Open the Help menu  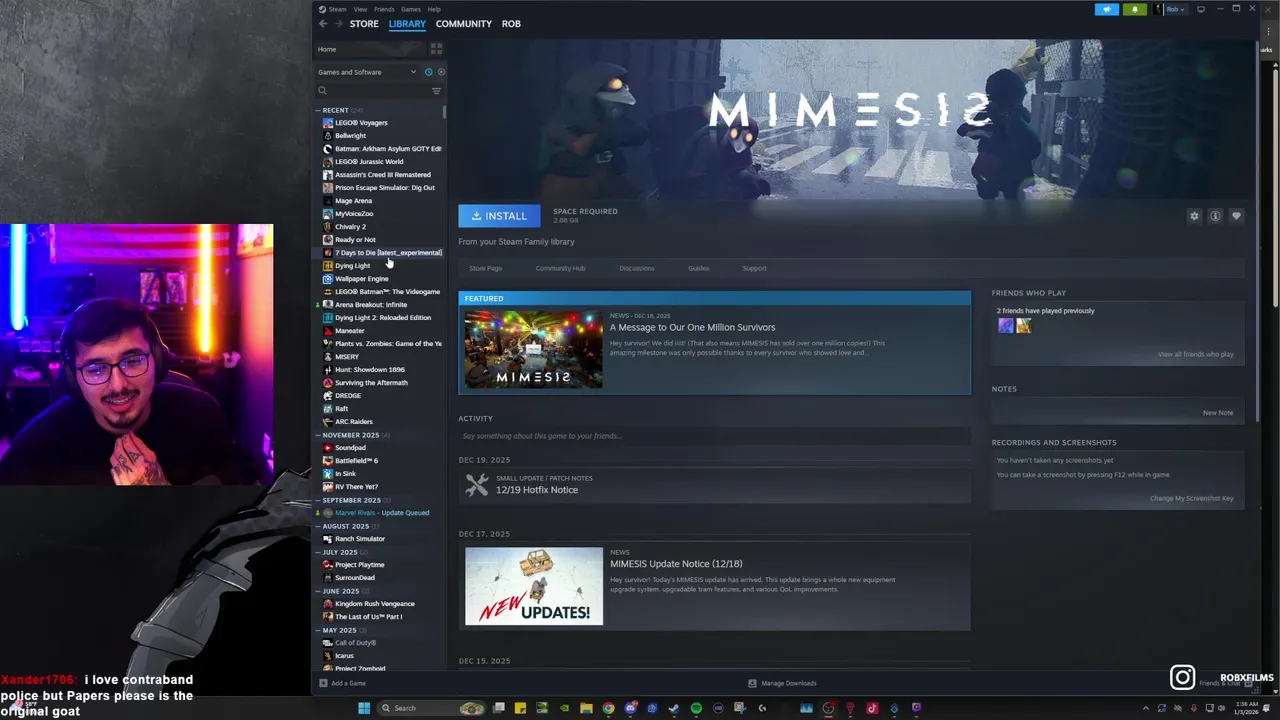[434, 9]
